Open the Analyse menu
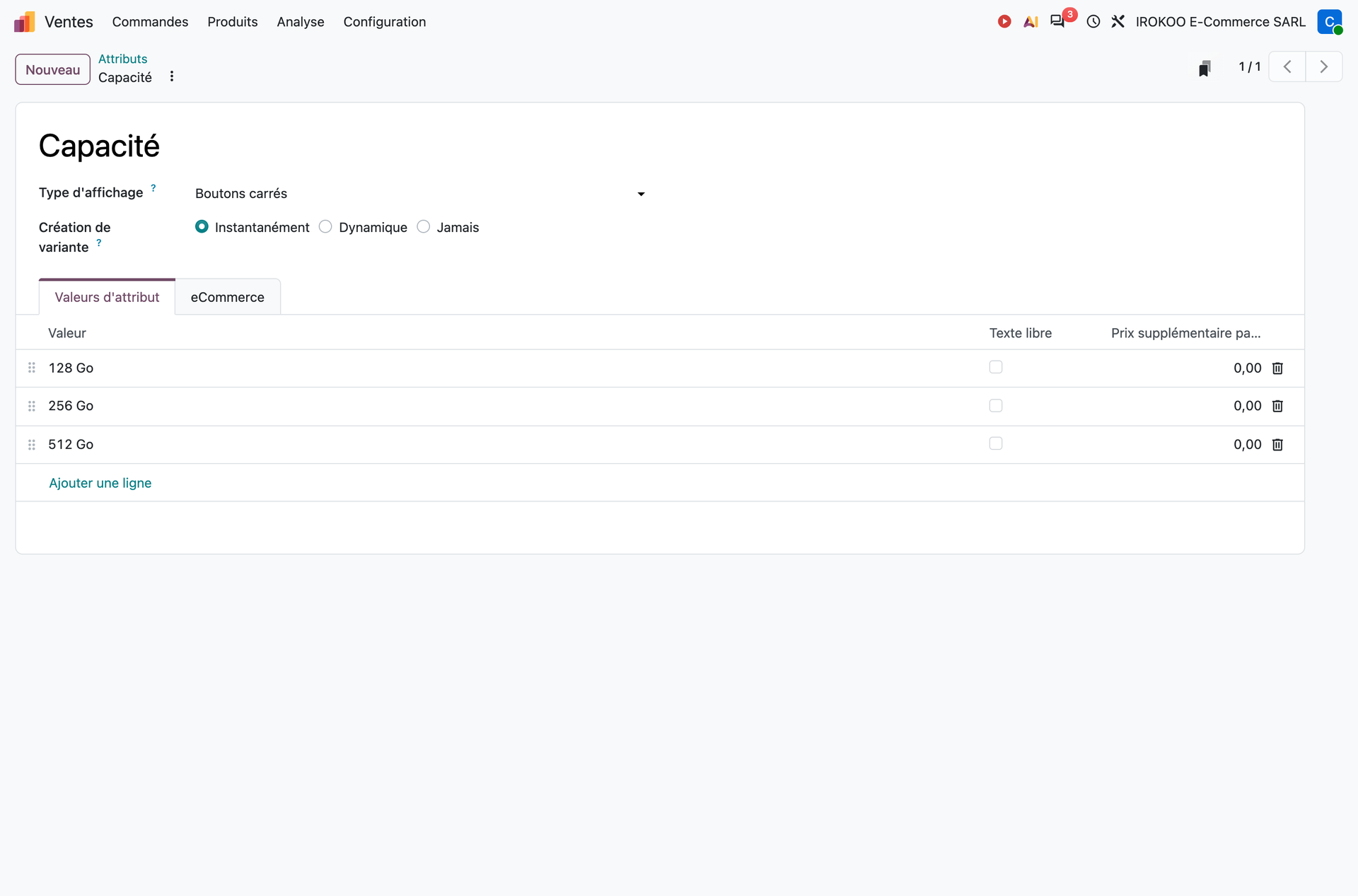 [301, 22]
